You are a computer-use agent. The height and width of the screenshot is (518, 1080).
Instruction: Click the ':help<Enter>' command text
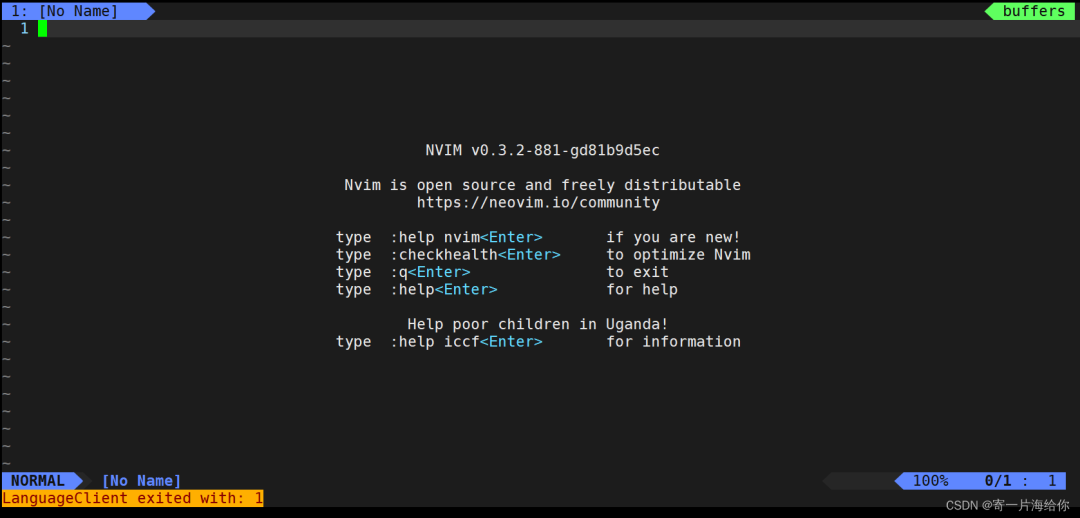coord(444,289)
